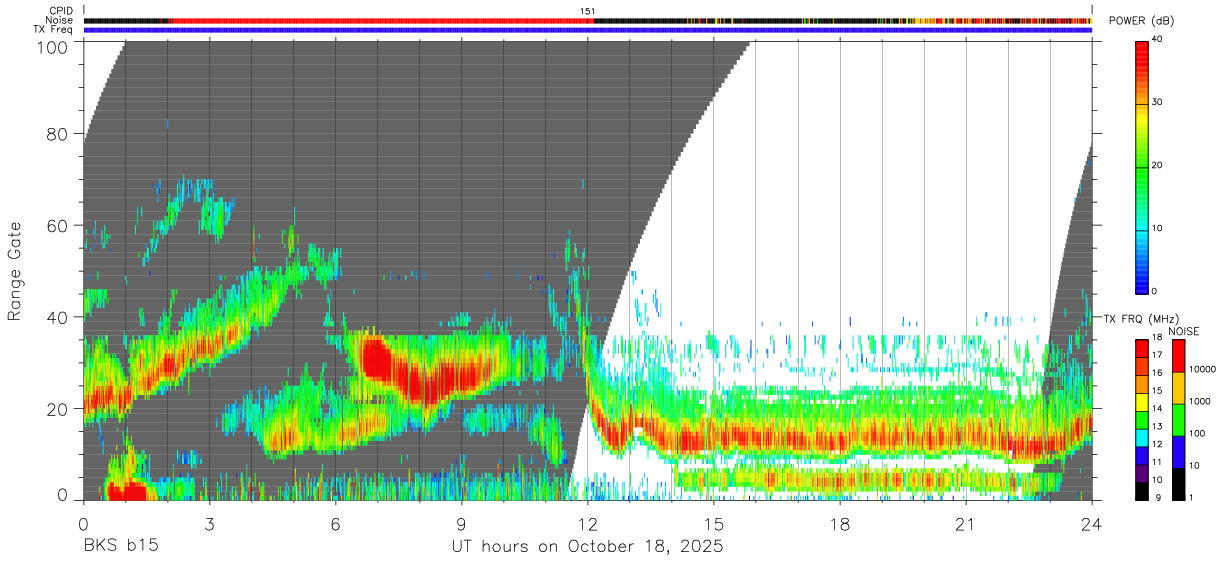1228x567 pixels.
Task: Click the UT hours on October 18, 2025 title
Action: coord(587,547)
